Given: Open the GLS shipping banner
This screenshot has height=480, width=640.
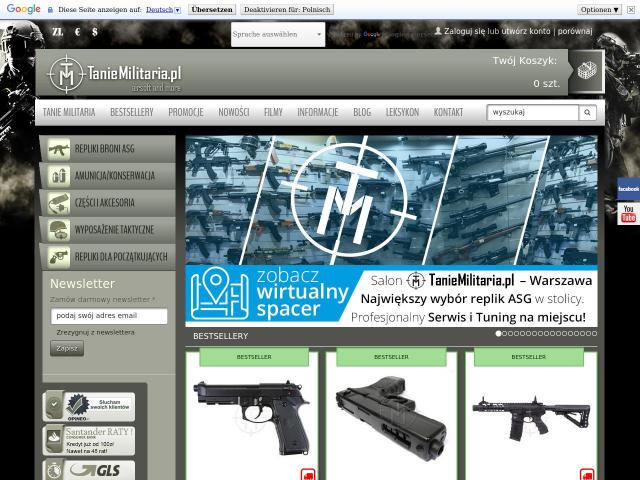Looking at the screenshot, I should point(89,470).
